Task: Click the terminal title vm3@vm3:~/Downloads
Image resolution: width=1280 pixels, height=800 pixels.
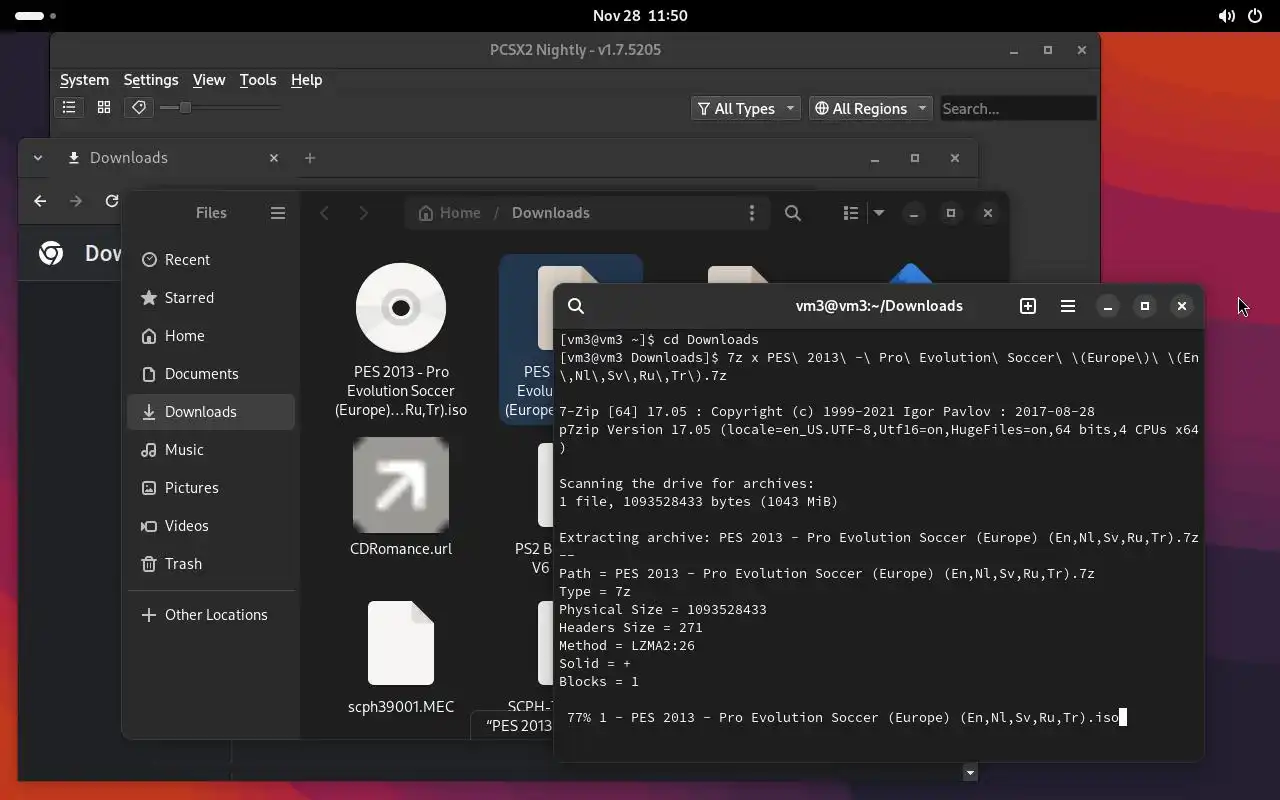Action: coord(879,306)
